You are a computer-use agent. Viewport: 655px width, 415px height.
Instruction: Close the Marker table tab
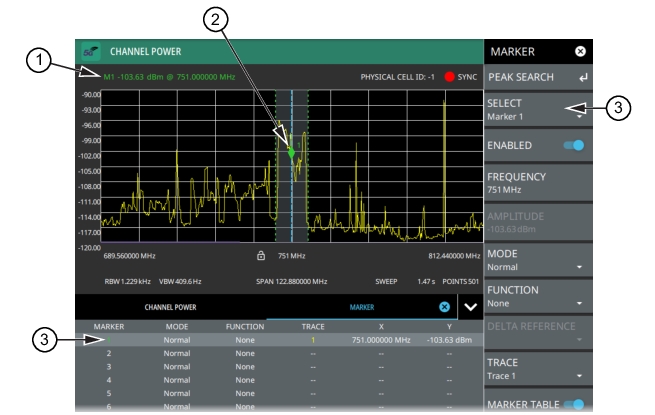pos(444,307)
